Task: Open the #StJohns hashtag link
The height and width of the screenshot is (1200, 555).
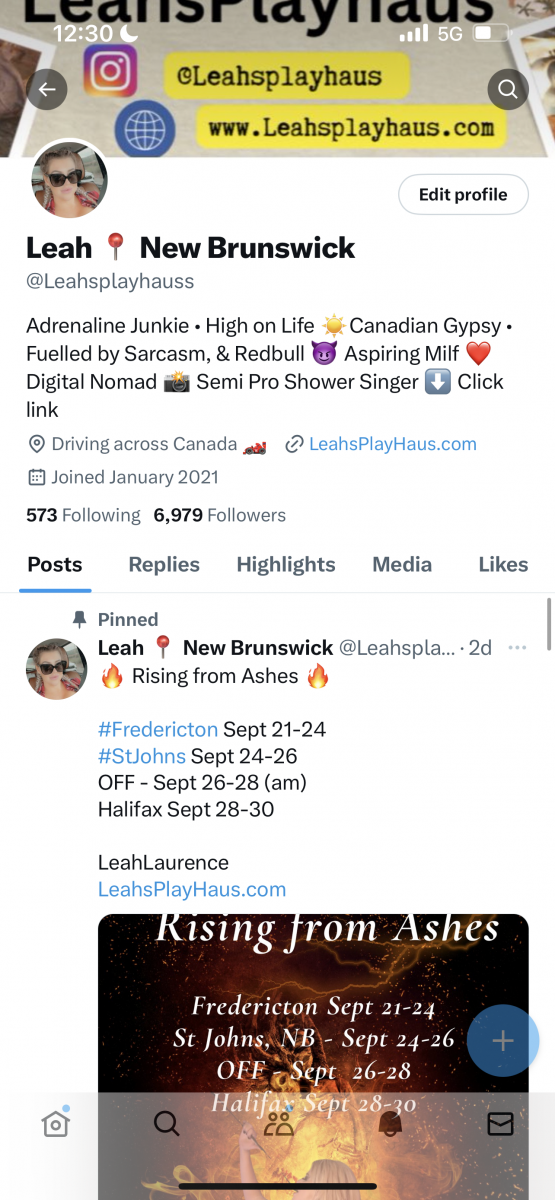Action: tap(142, 755)
